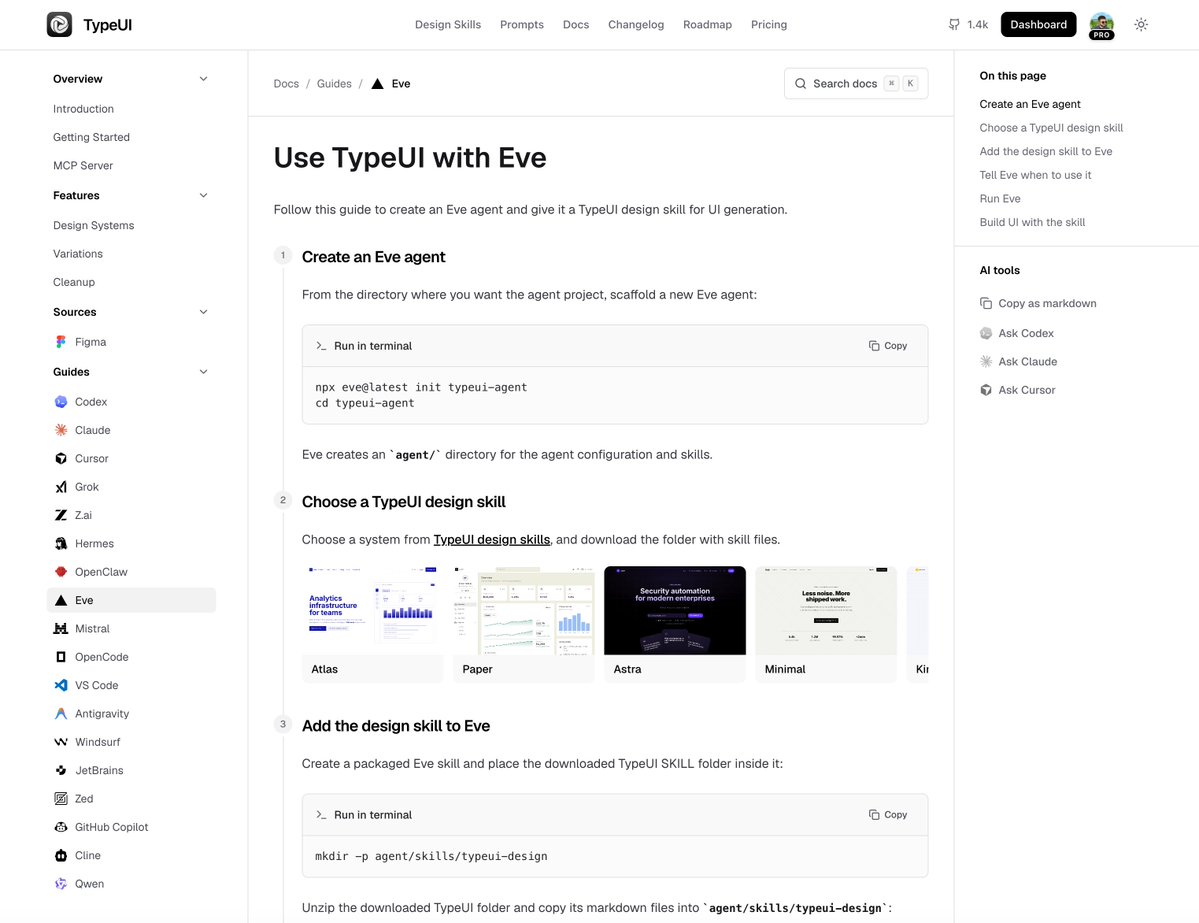Click the Ask Claude icon
The width and height of the screenshot is (1199, 923).
986,361
